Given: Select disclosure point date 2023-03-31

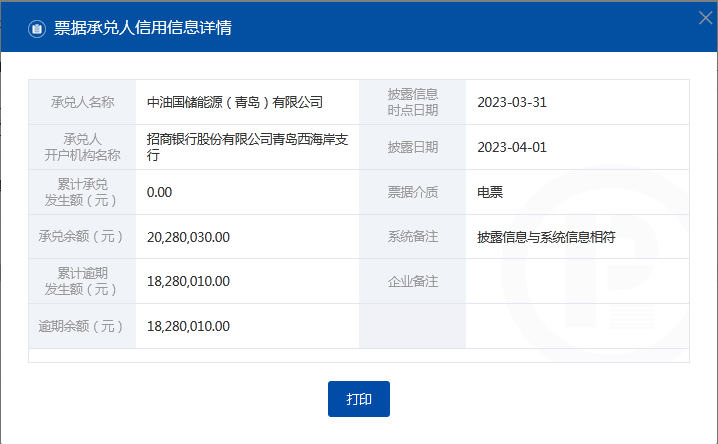Looking at the screenshot, I should point(512,102).
